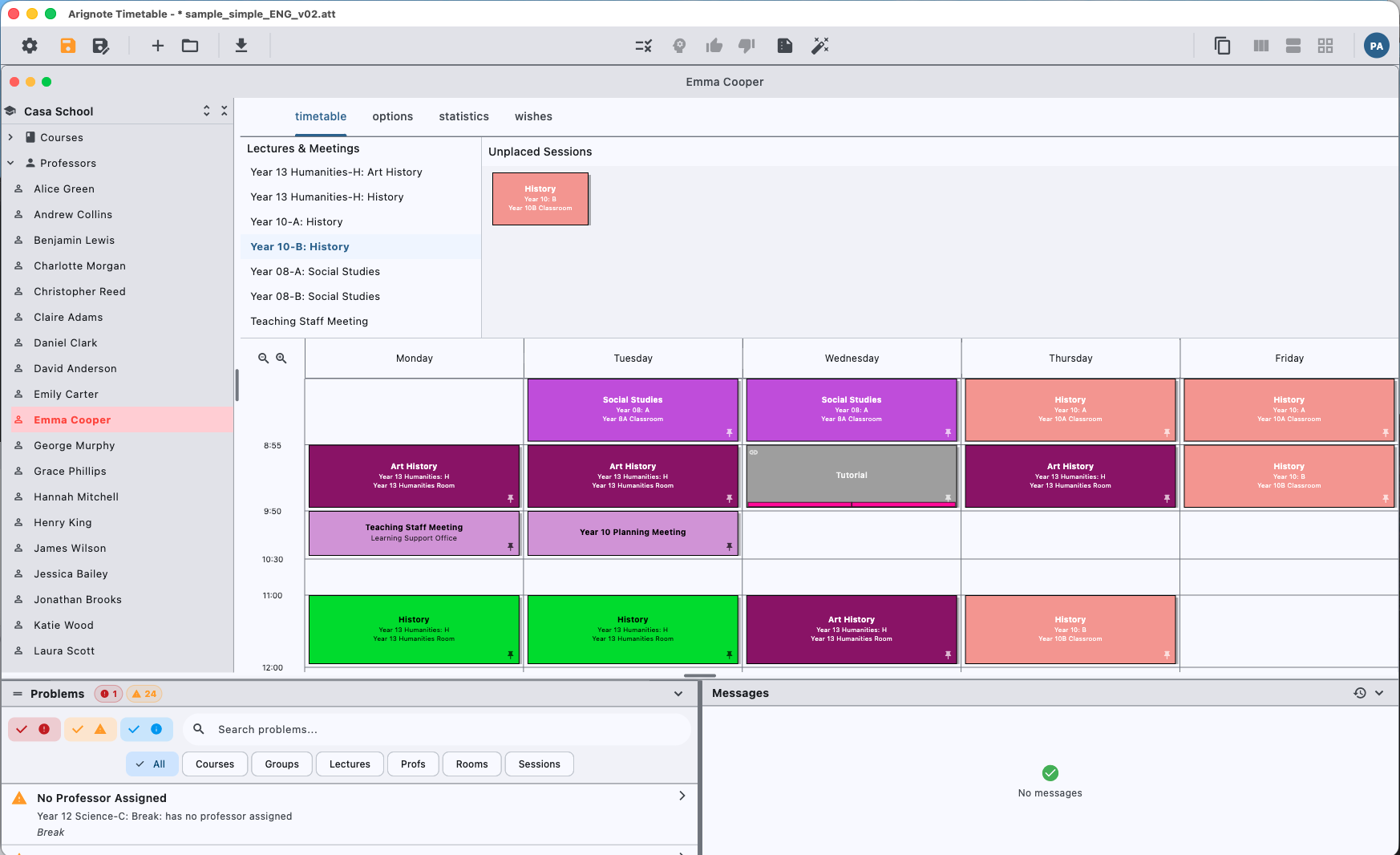
Task: Expand the Courses tree node
Action: pyautogui.click(x=10, y=137)
